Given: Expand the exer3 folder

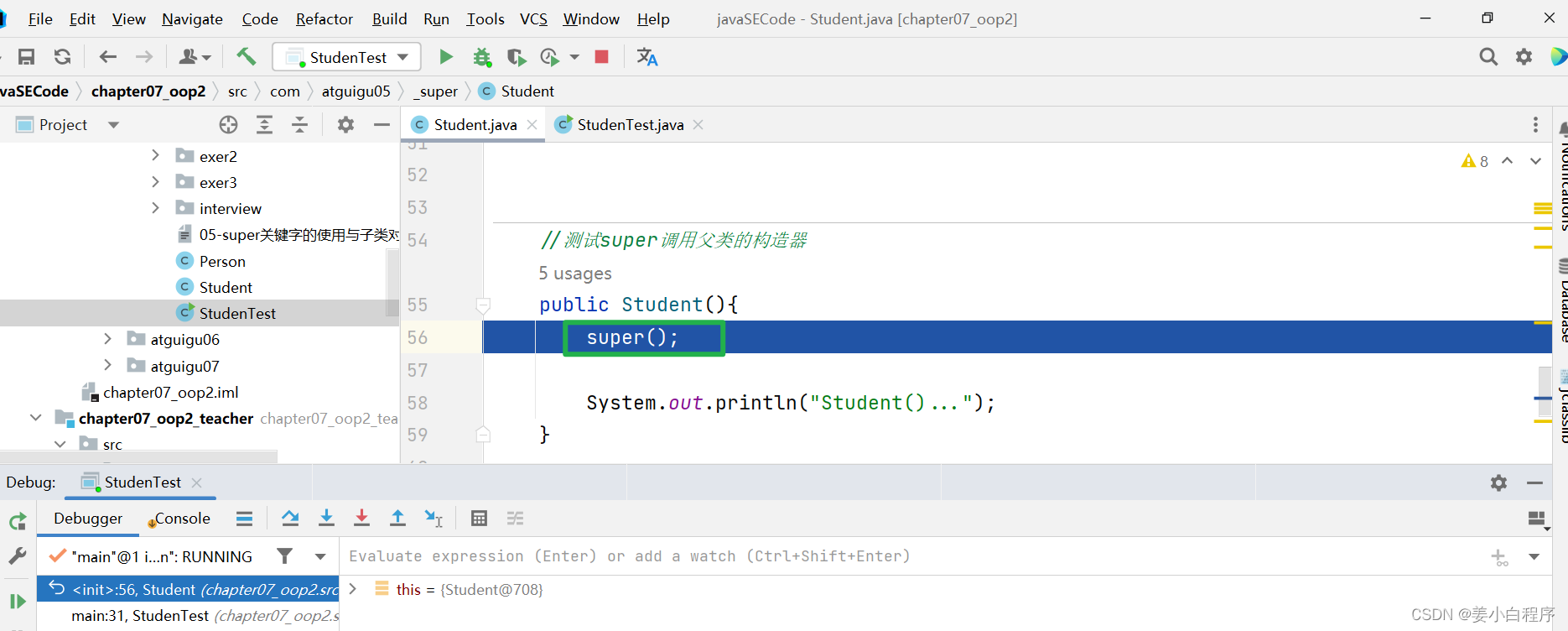Looking at the screenshot, I should [155, 181].
